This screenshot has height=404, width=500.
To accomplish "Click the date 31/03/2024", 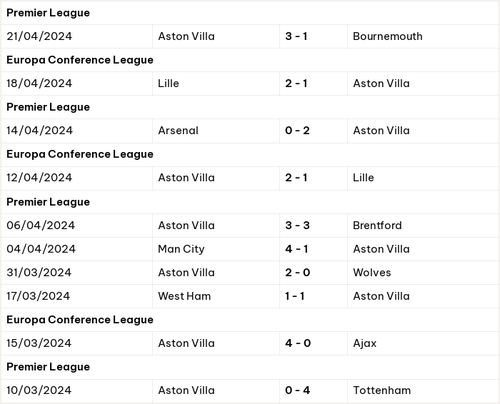I will (x=39, y=272).
